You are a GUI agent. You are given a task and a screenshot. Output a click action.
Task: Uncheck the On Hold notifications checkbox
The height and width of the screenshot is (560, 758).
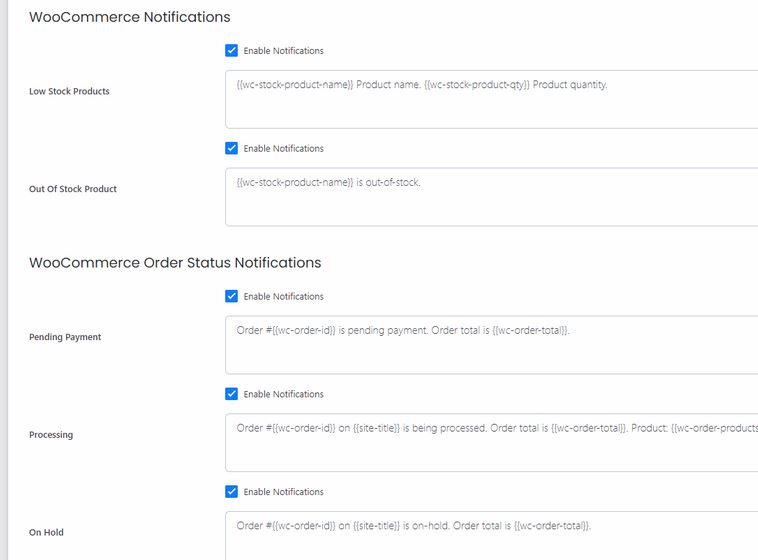pyautogui.click(x=232, y=492)
